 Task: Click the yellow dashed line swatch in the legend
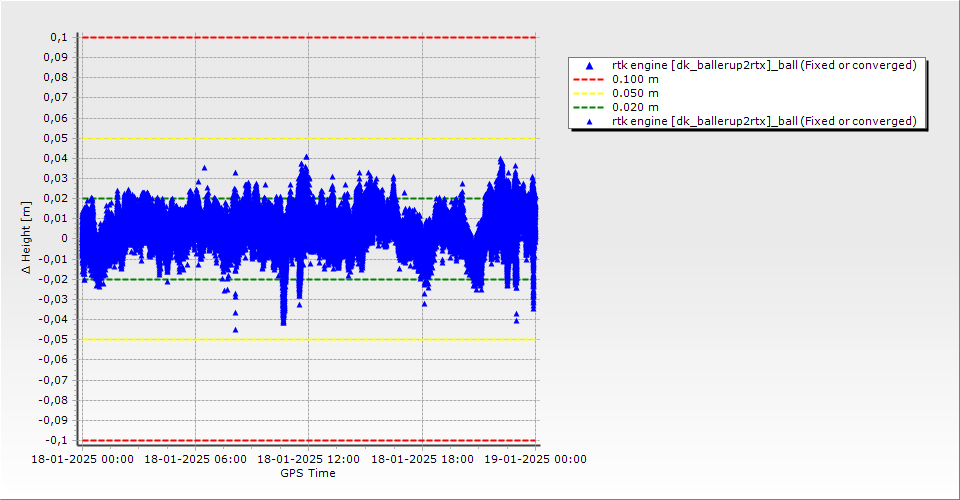(x=589, y=93)
